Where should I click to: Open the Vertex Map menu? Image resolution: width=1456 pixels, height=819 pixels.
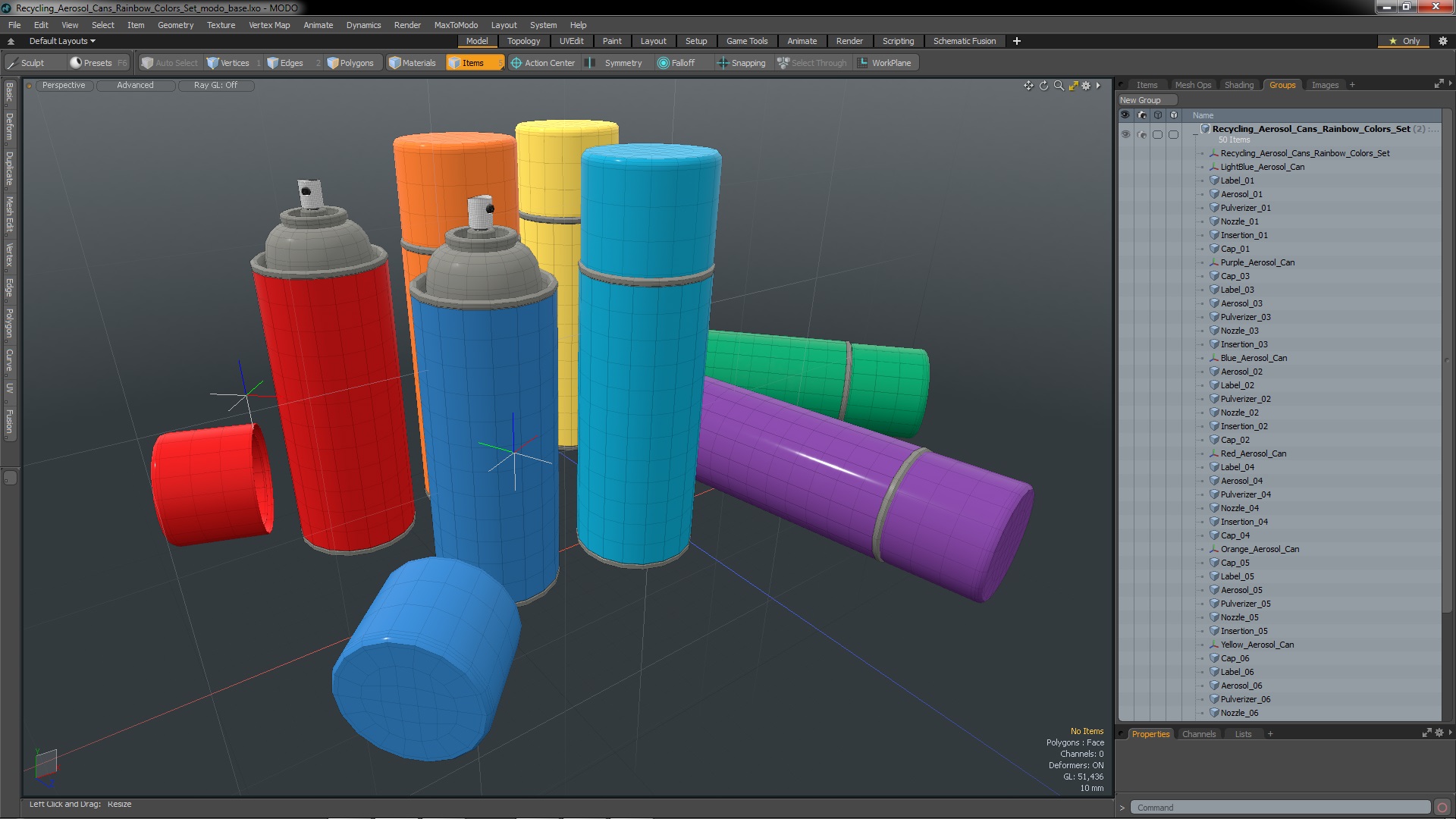pos(269,25)
